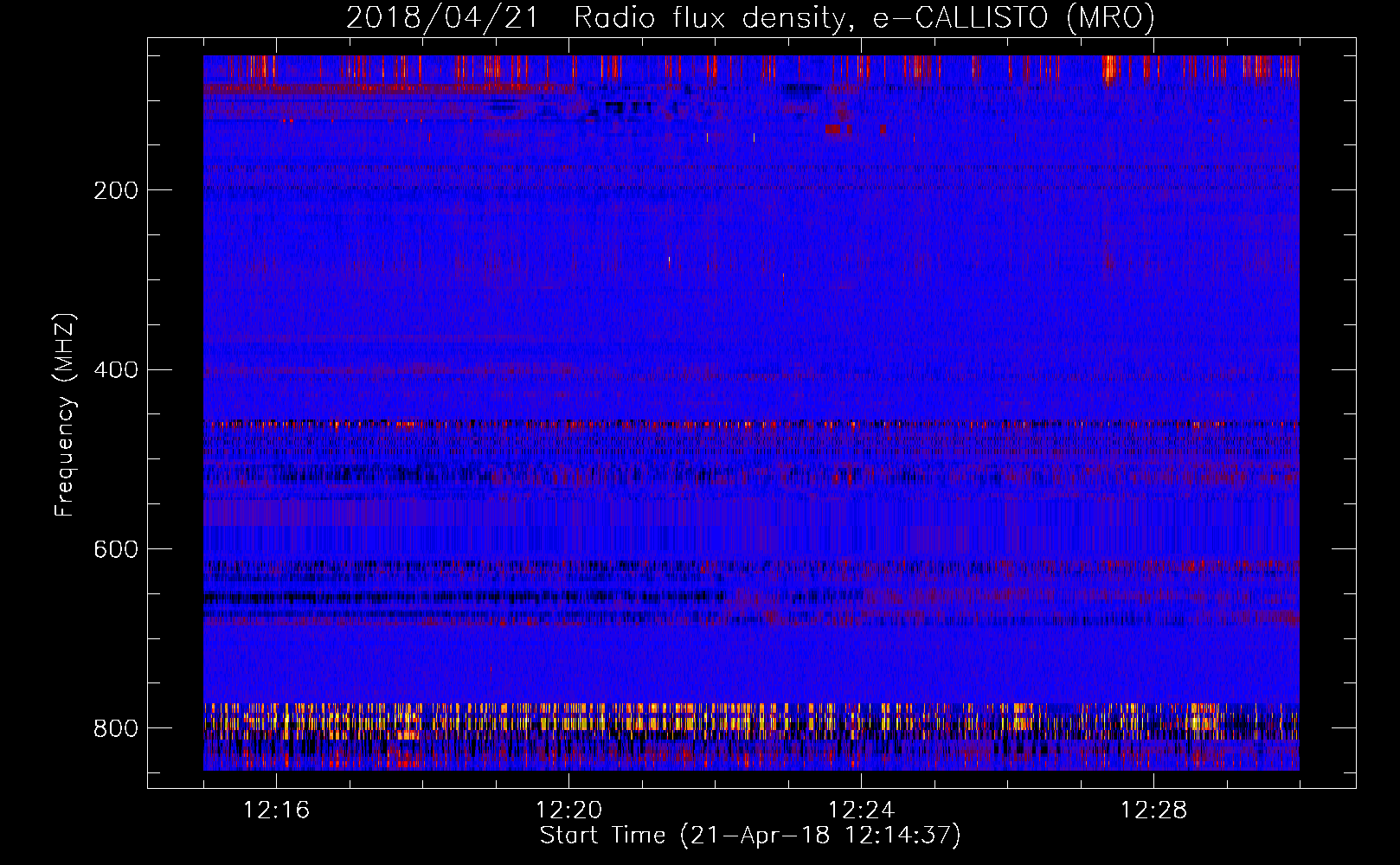Image resolution: width=1400 pixels, height=865 pixels.
Task: Click the 400 frequency tick label
Action: click(x=116, y=370)
